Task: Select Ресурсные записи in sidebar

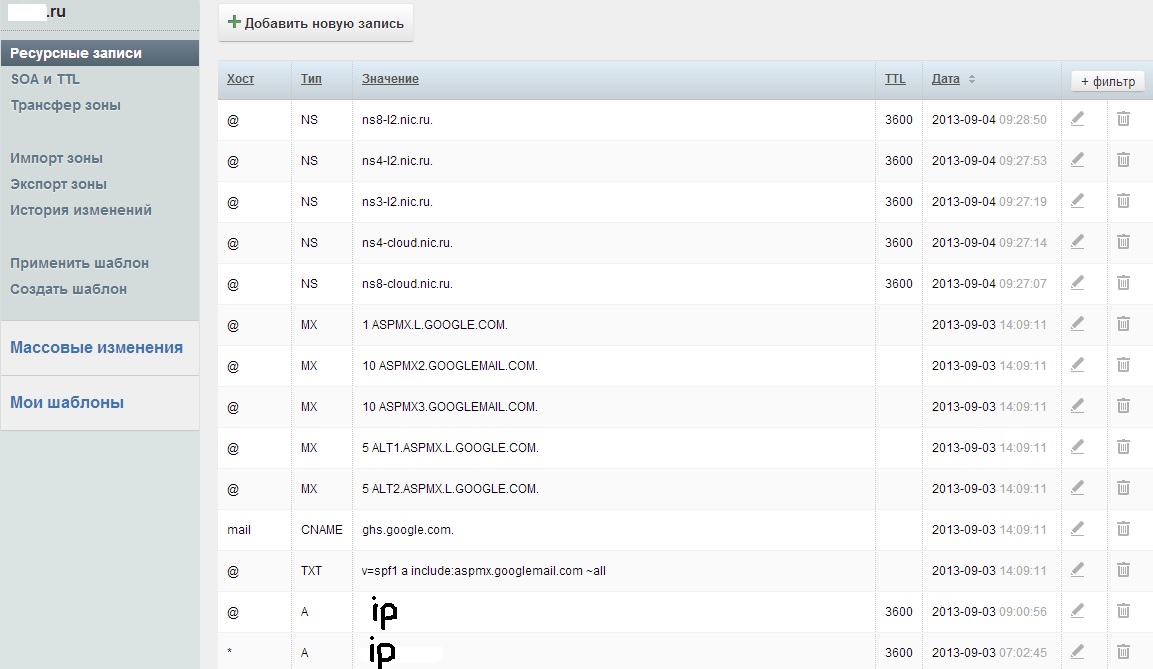Action: [99, 53]
